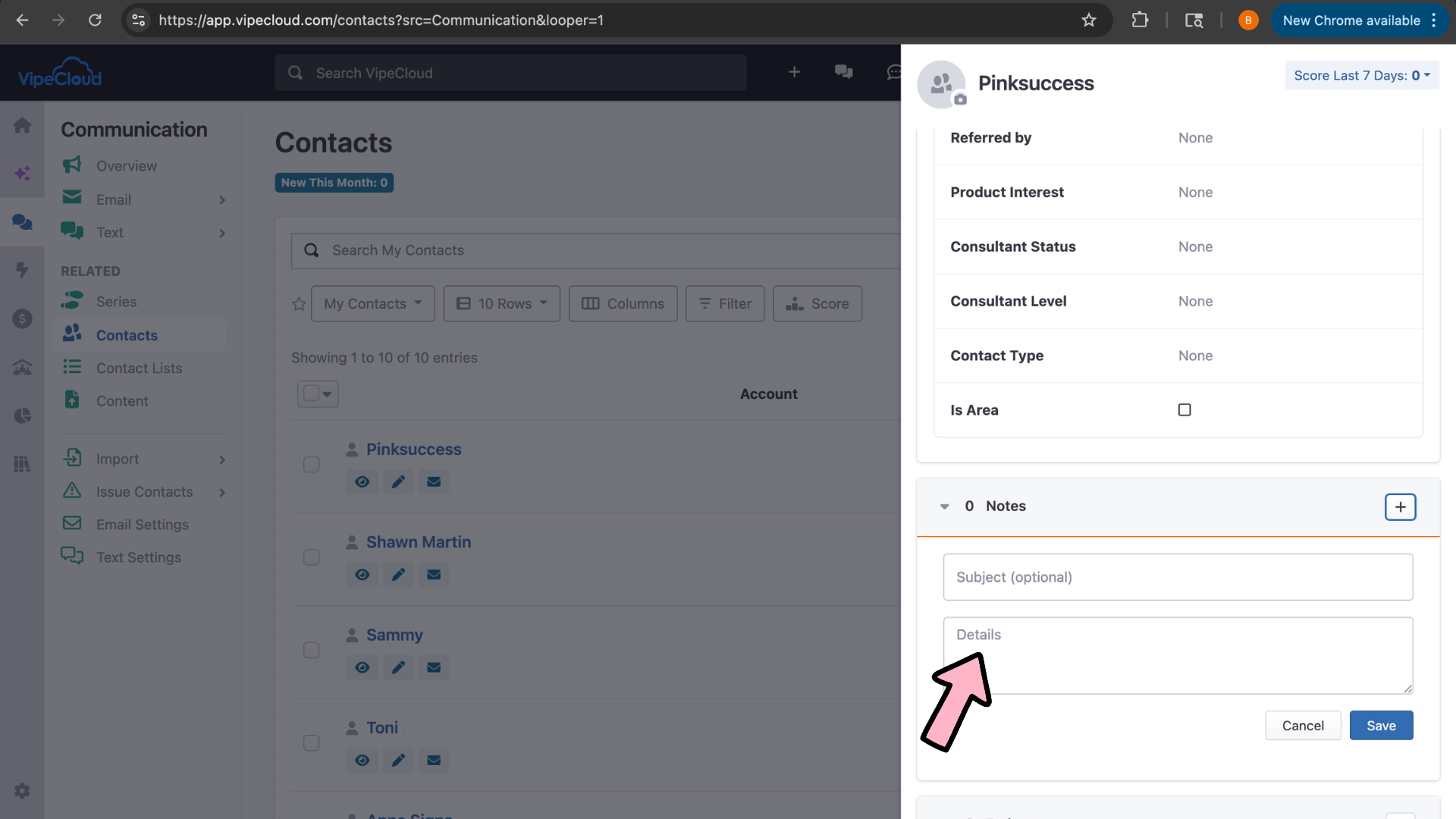The width and height of the screenshot is (1456, 819).
Task: Open the home icon in left sidebar
Action: pos(22,125)
